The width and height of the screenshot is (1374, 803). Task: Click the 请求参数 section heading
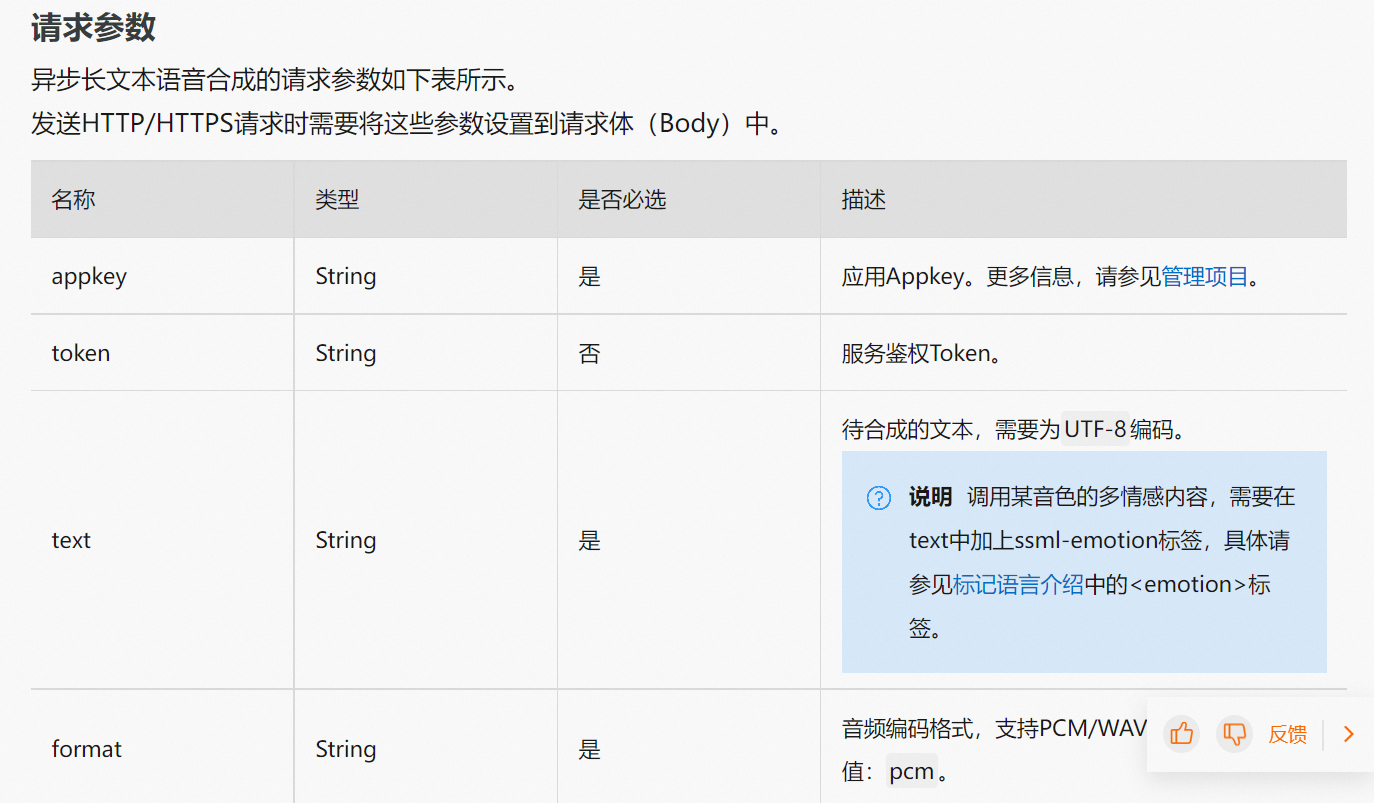tap(93, 27)
